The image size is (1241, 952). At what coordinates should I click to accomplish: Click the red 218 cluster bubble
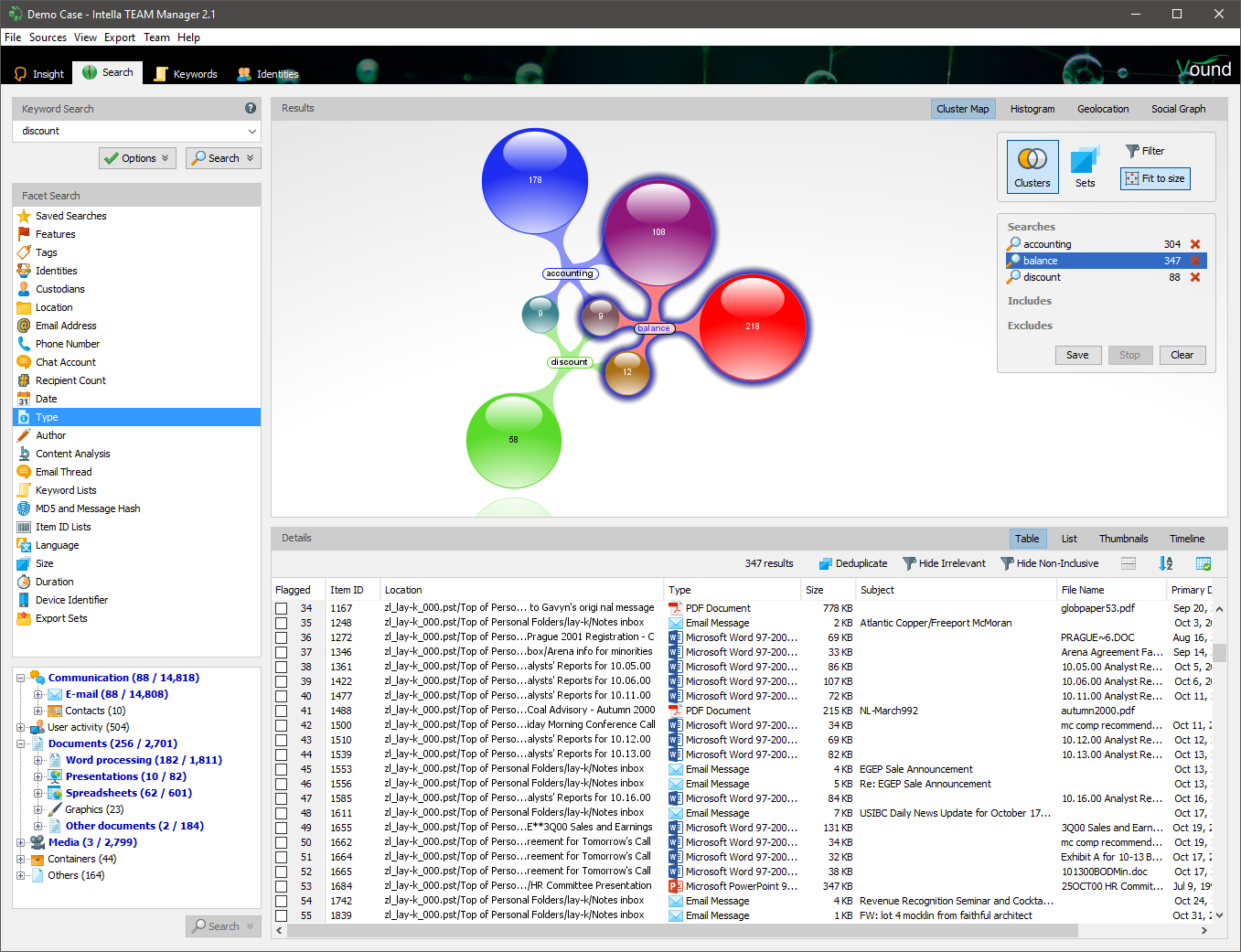point(752,326)
